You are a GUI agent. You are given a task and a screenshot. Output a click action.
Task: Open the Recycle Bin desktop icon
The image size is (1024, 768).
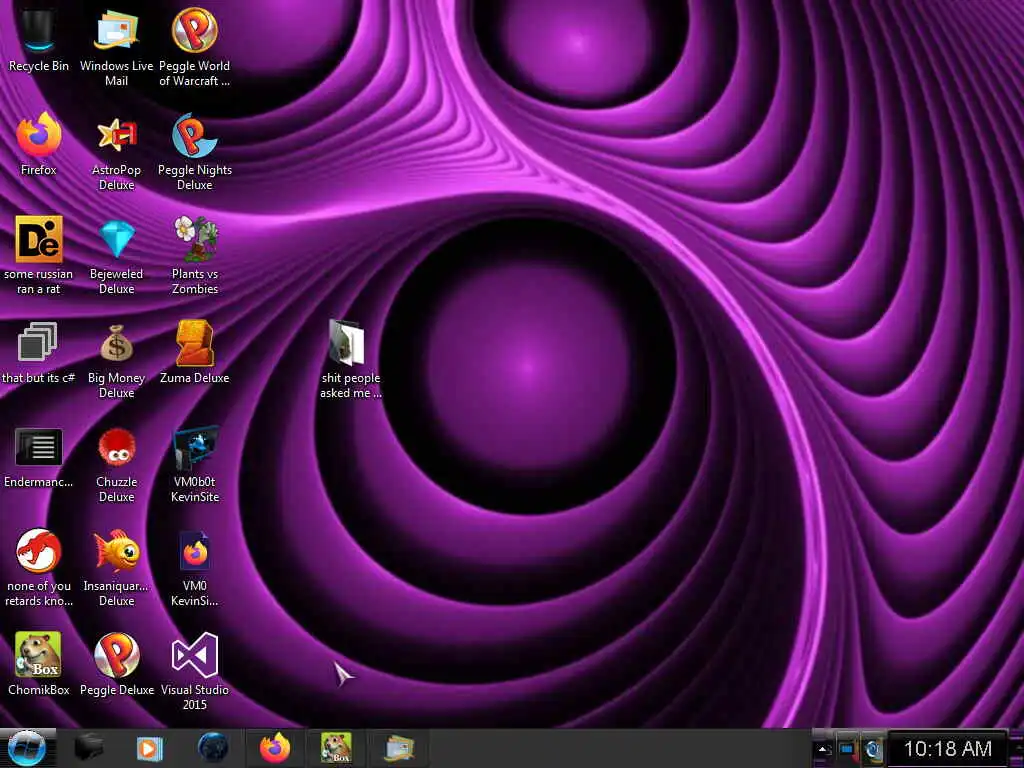(38, 40)
